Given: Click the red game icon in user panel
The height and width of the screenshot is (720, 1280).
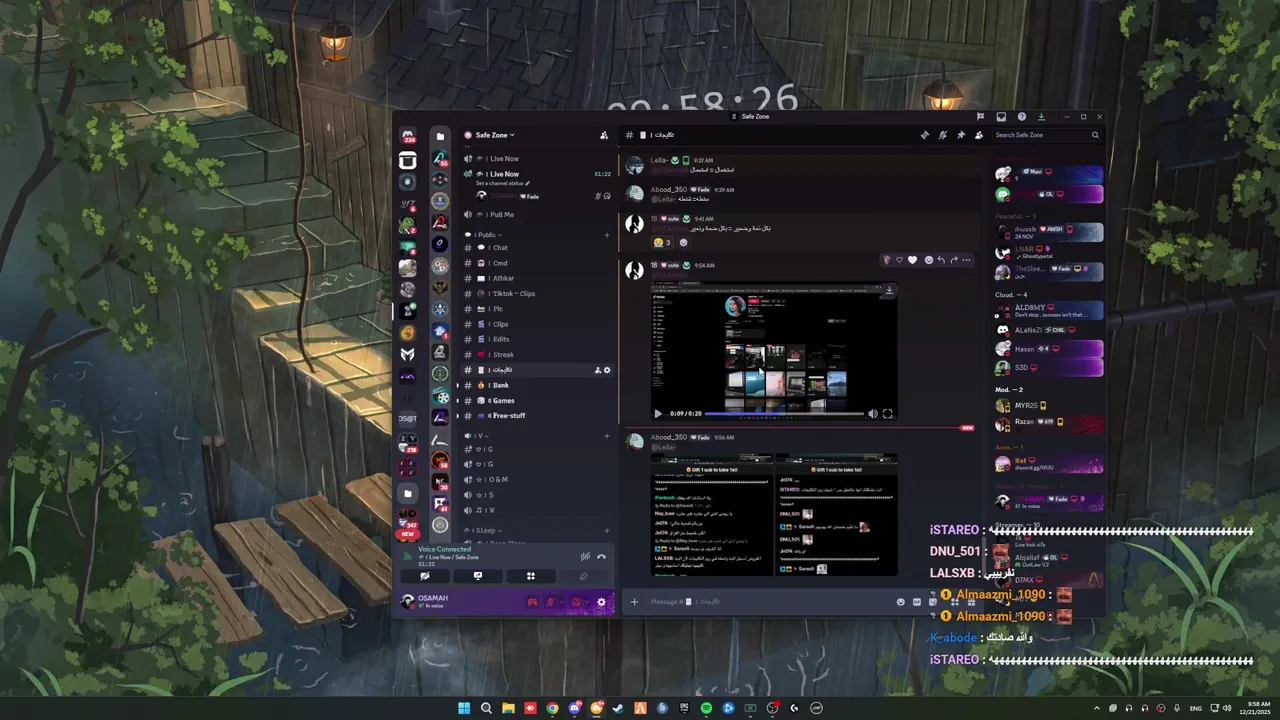Looking at the screenshot, I should coord(532,602).
